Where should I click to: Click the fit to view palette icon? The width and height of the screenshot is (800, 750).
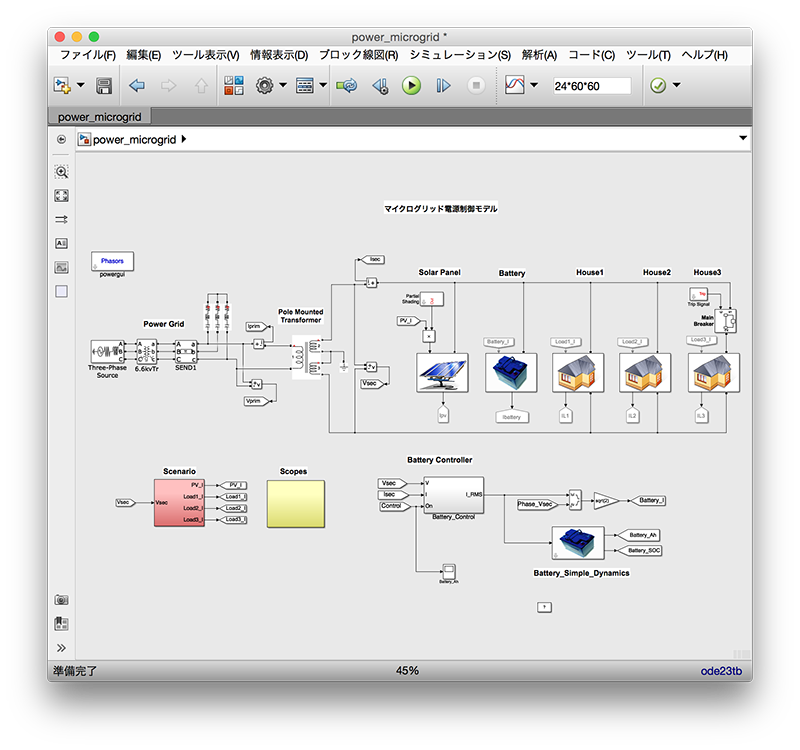click(x=61, y=195)
